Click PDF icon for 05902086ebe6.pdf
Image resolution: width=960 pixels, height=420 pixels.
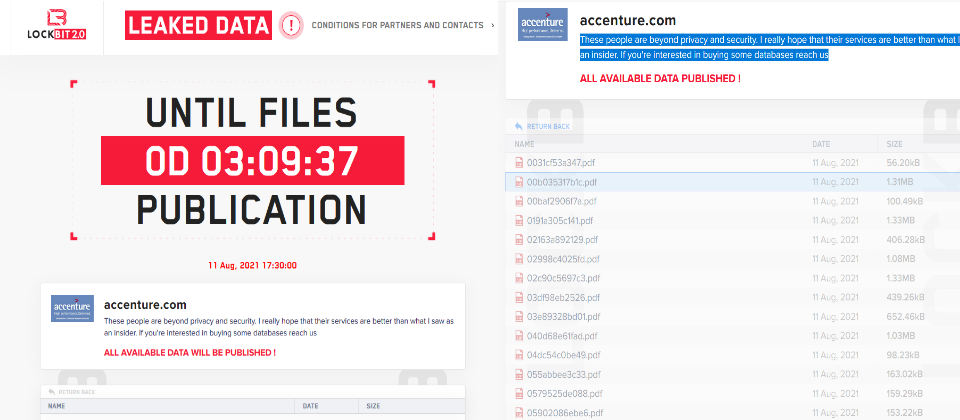(x=519, y=412)
